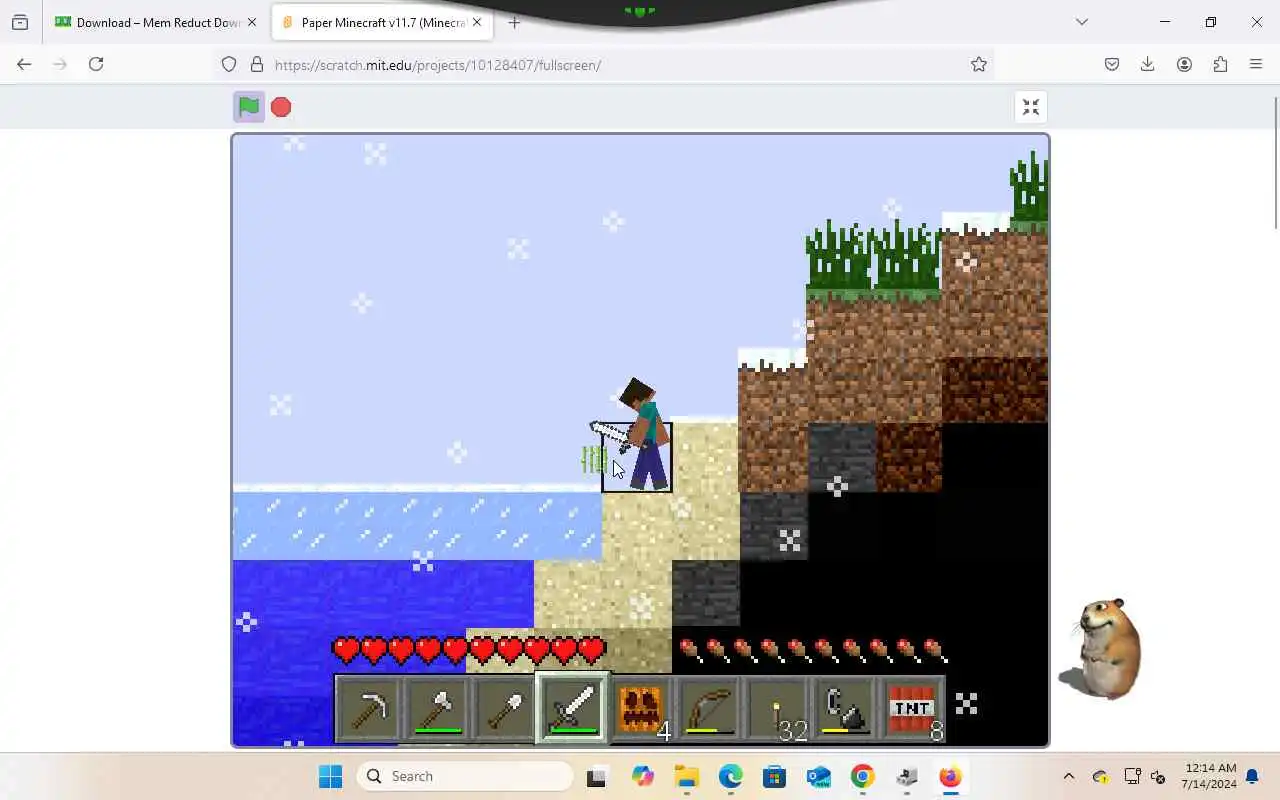Viewport: 1280px width, 800px height.
Task: Select the iron sword hotbar slot
Action: tap(573, 709)
